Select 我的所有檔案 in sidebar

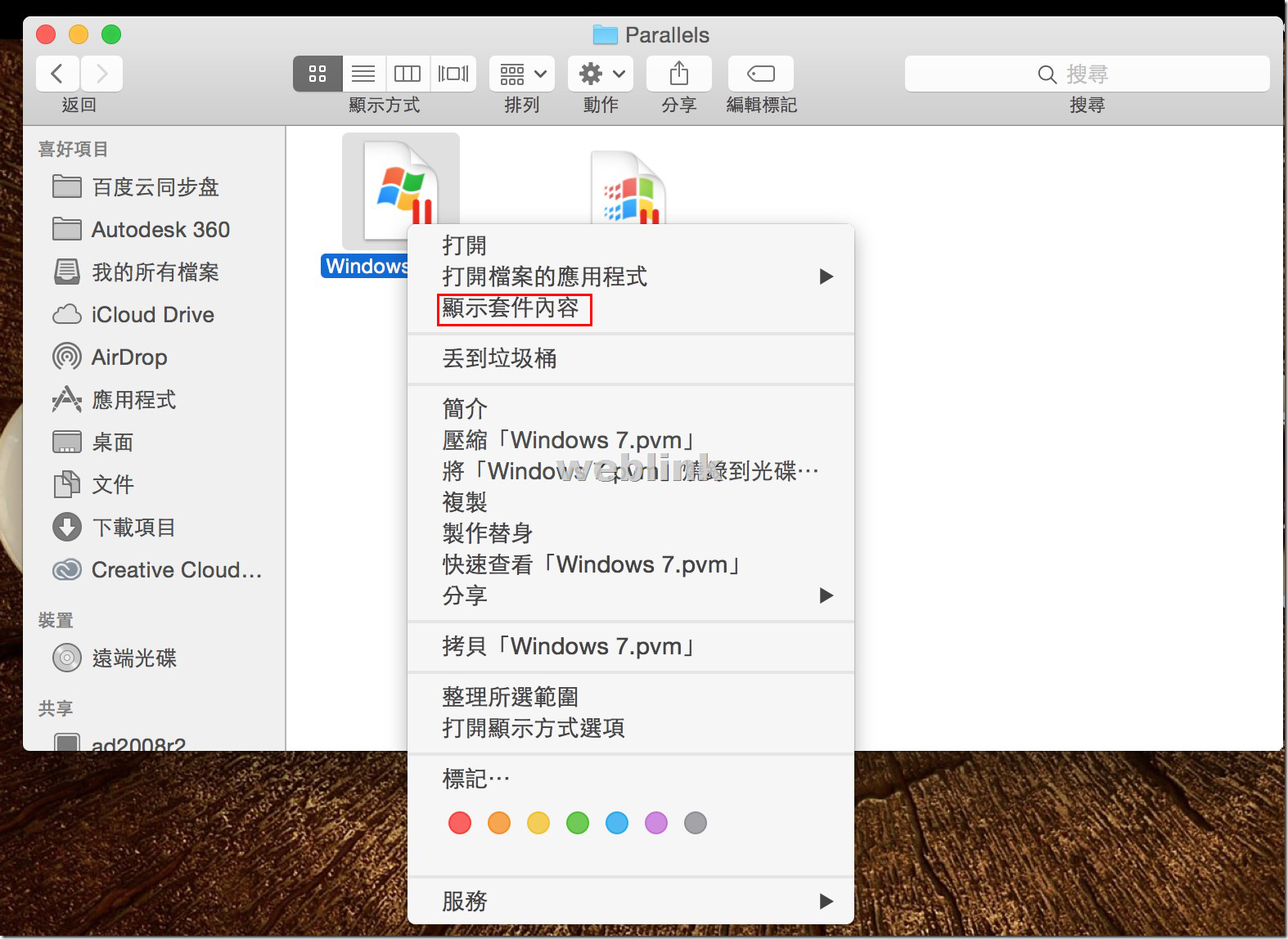pos(155,272)
